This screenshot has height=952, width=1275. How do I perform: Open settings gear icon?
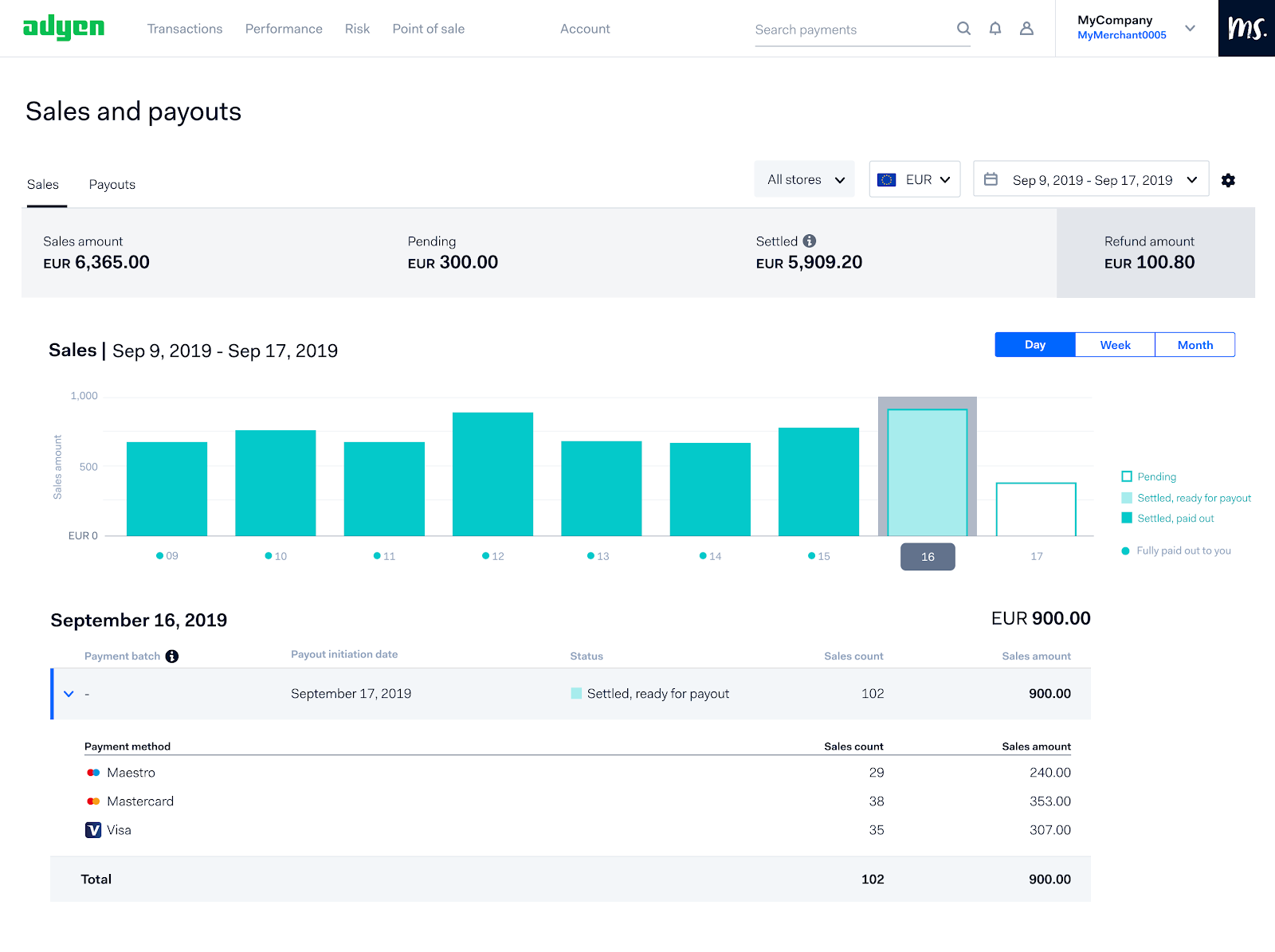[1228, 180]
